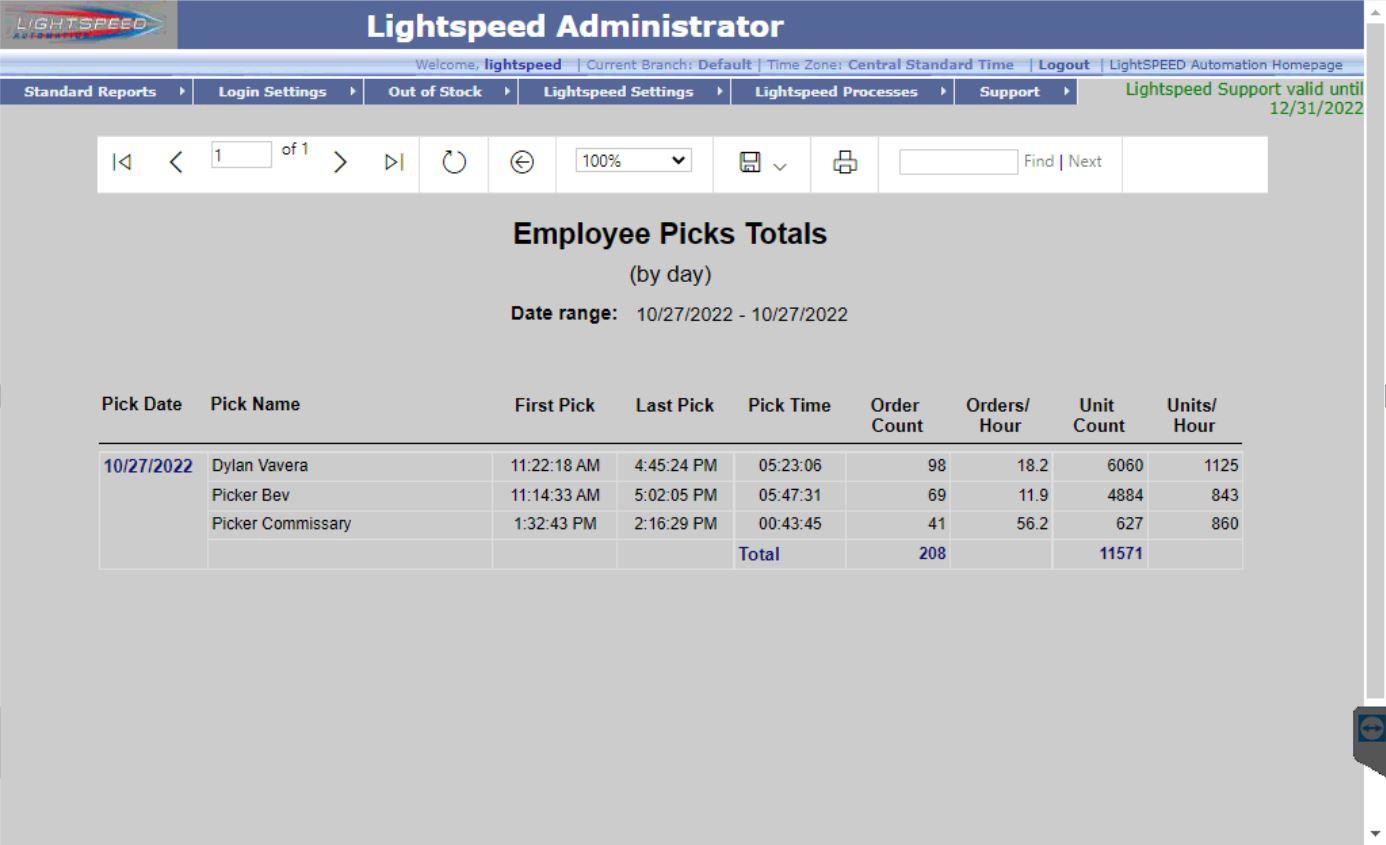Viewport: 1386px width, 845px height.
Task: Click the Picker Bev name cell
Action: (x=350, y=495)
